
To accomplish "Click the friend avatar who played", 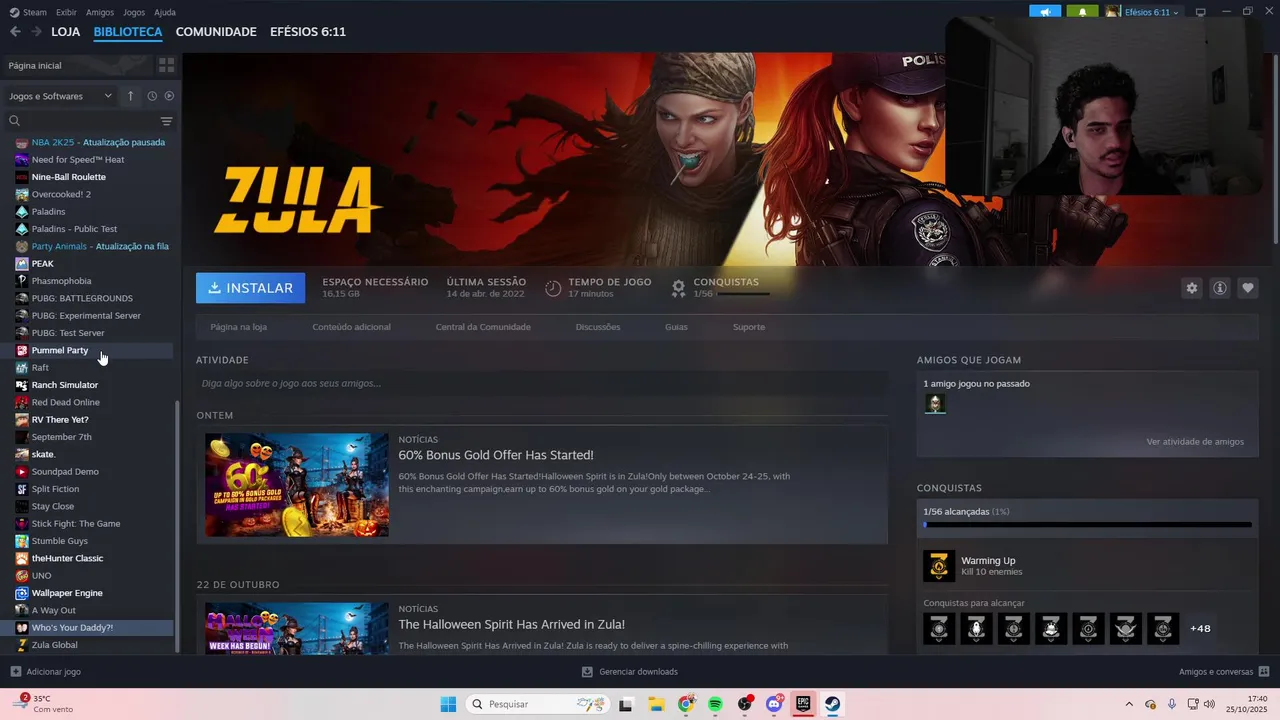I will pos(935,403).
